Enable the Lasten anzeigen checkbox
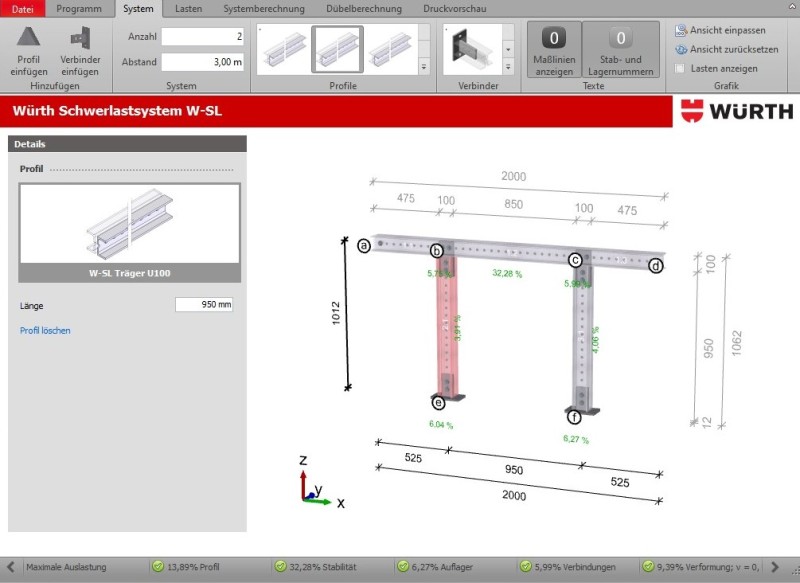The image size is (800, 583). (681, 68)
